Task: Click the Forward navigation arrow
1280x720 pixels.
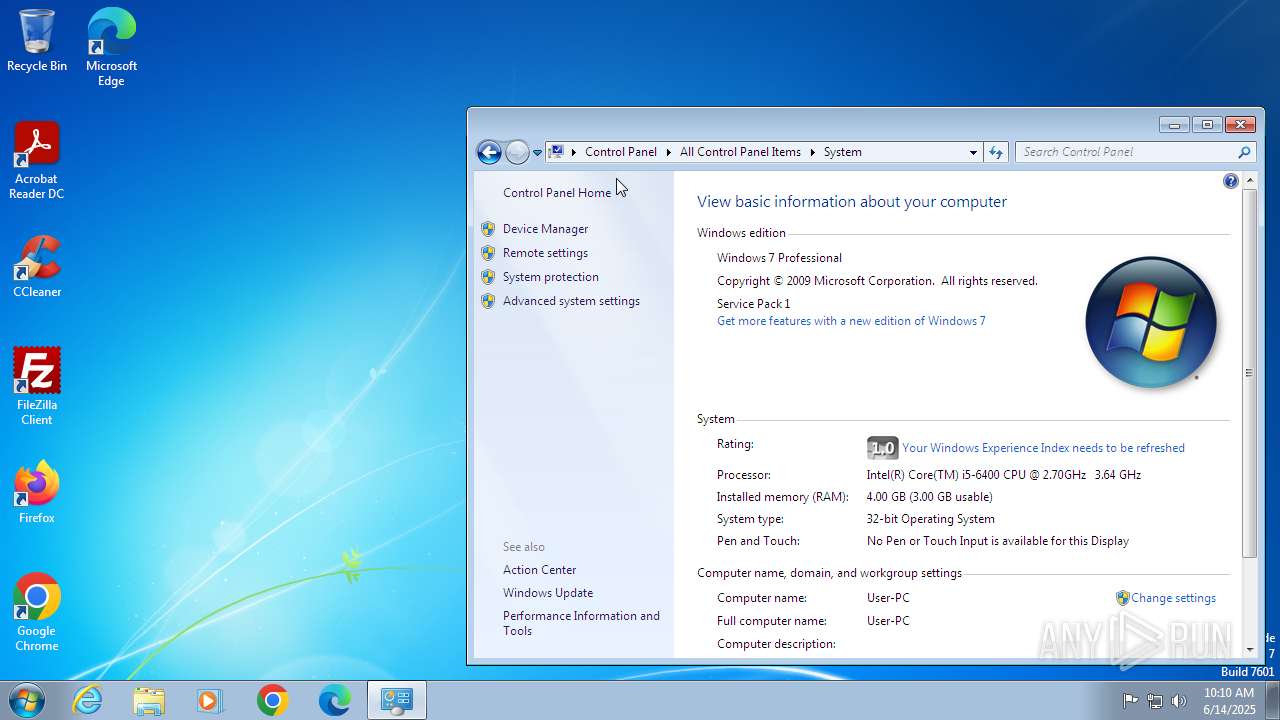Action: tap(517, 152)
